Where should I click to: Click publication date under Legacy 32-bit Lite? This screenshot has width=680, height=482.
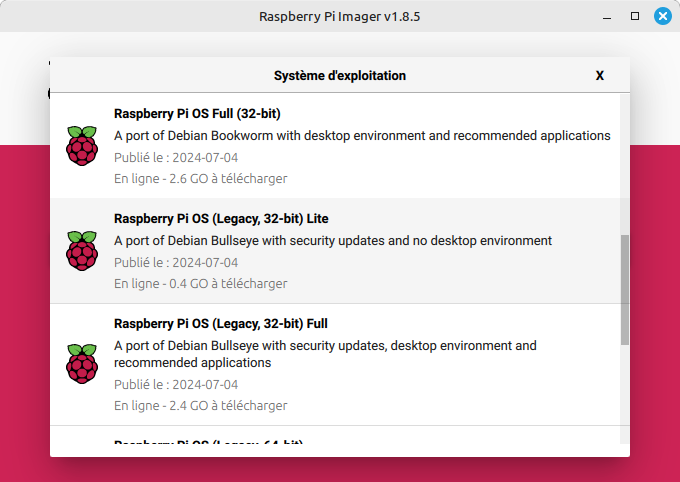[176, 262]
